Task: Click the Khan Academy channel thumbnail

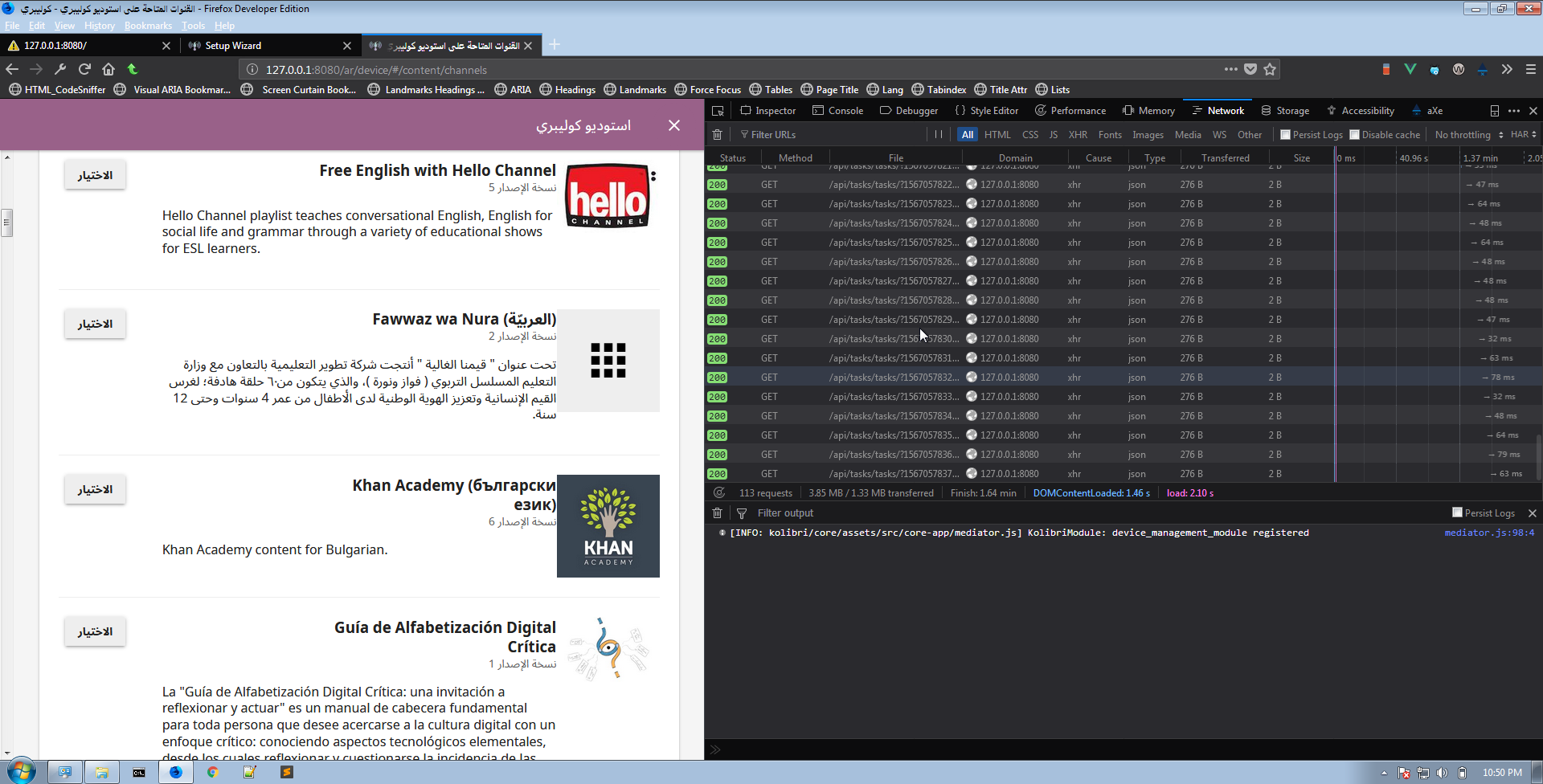Action: [x=608, y=526]
